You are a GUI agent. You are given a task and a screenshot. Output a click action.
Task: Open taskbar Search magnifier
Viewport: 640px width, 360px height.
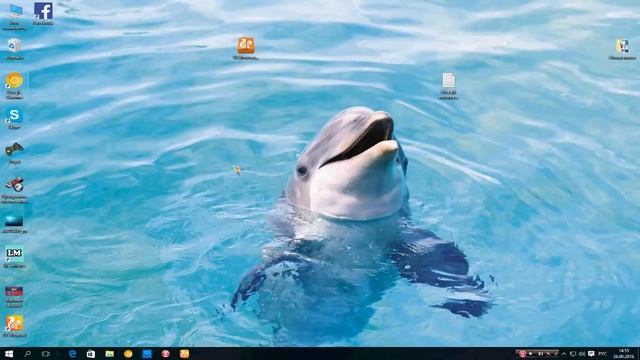pos(27,354)
